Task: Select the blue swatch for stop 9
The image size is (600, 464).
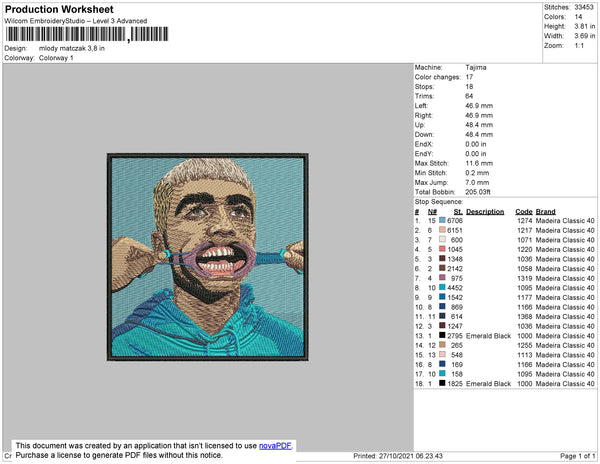Action: [442, 297]
